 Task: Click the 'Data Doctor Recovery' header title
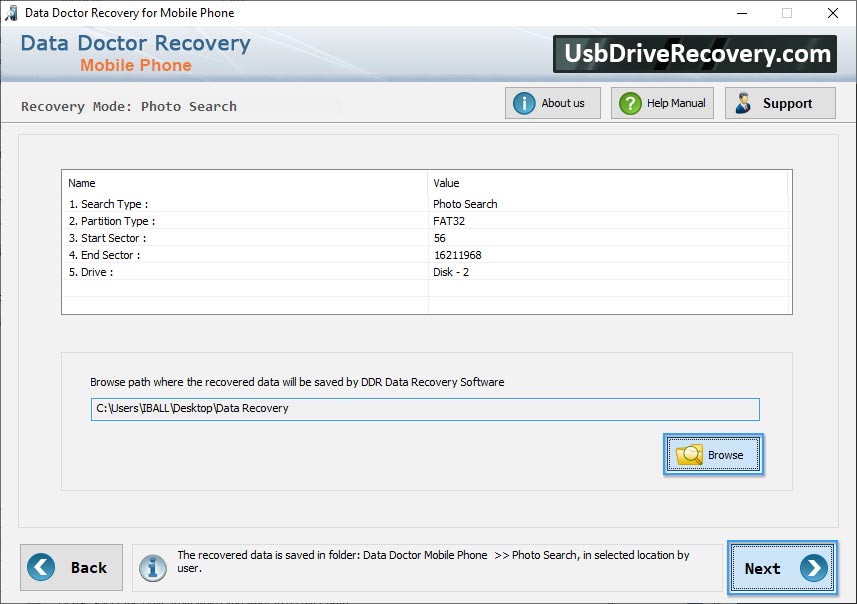point(136,43)
